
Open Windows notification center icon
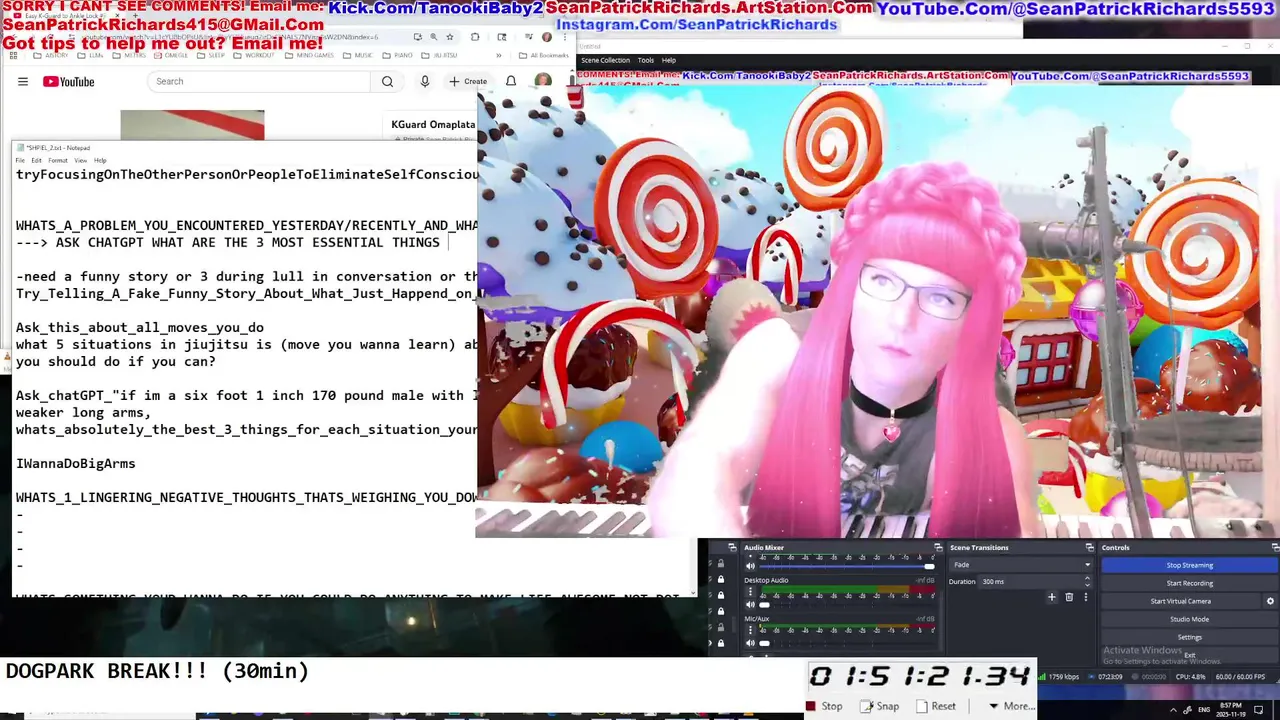tap(1258, 710)
